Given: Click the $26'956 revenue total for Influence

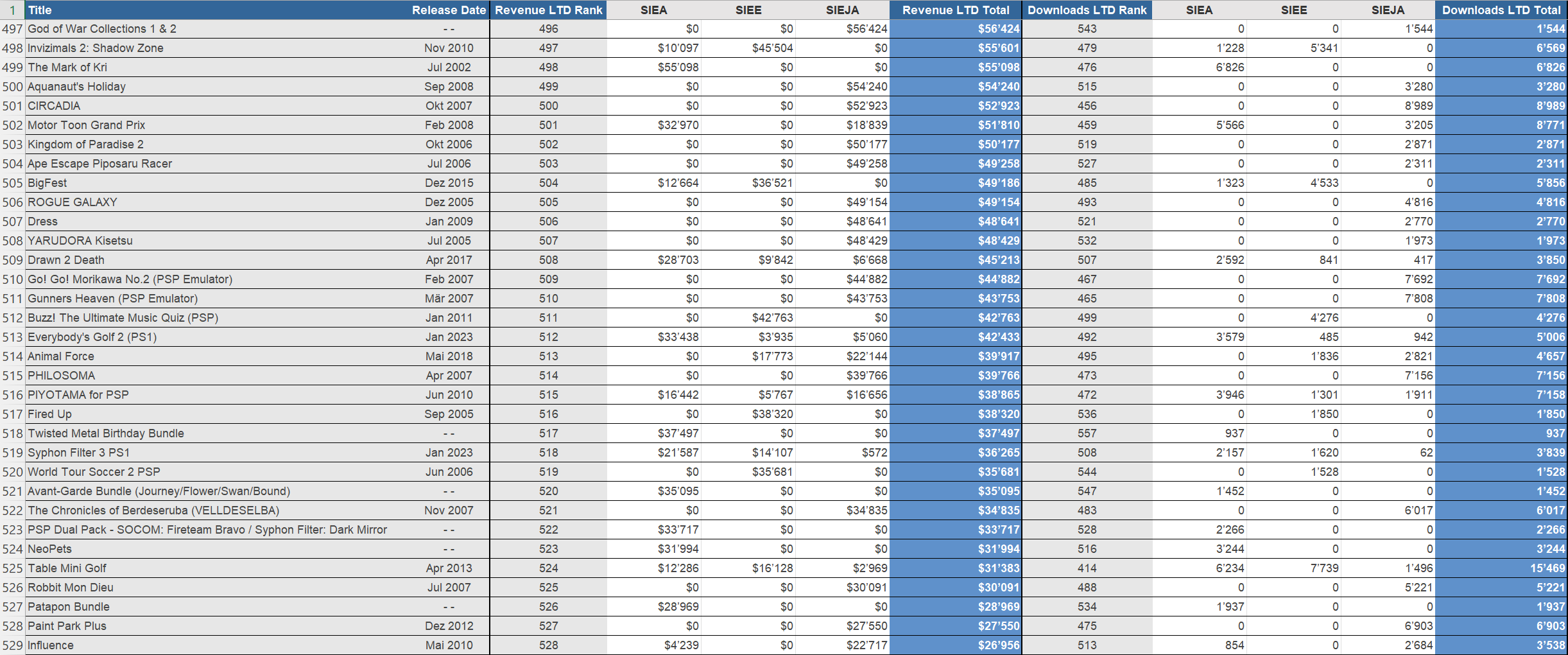Looking at the screenshot, I should pos(998,645).
